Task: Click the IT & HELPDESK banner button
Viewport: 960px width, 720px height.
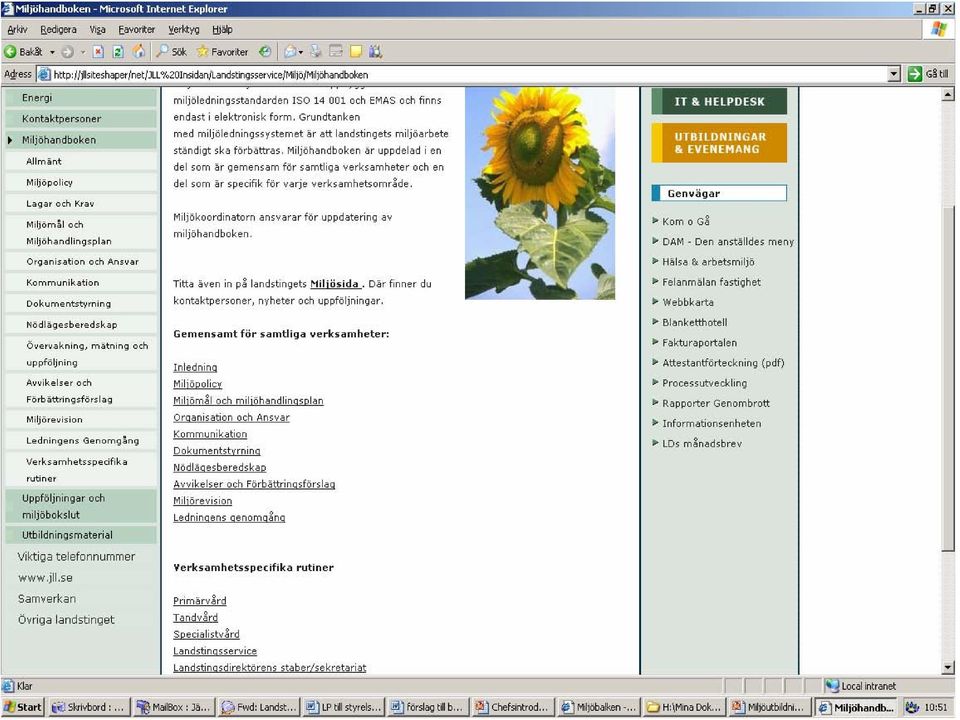Action: pyautogui.click(x=719, y=102)
